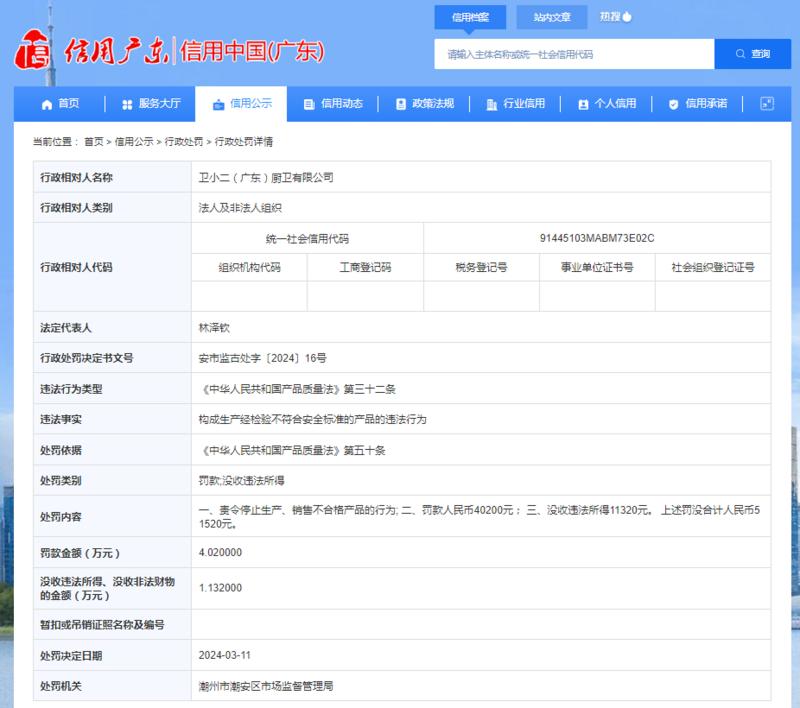Viewport: 800px width, 708px height.
Task: Click the 社会组织登记证号 column header
Action: pyautogui.click(x=713, y=267)
